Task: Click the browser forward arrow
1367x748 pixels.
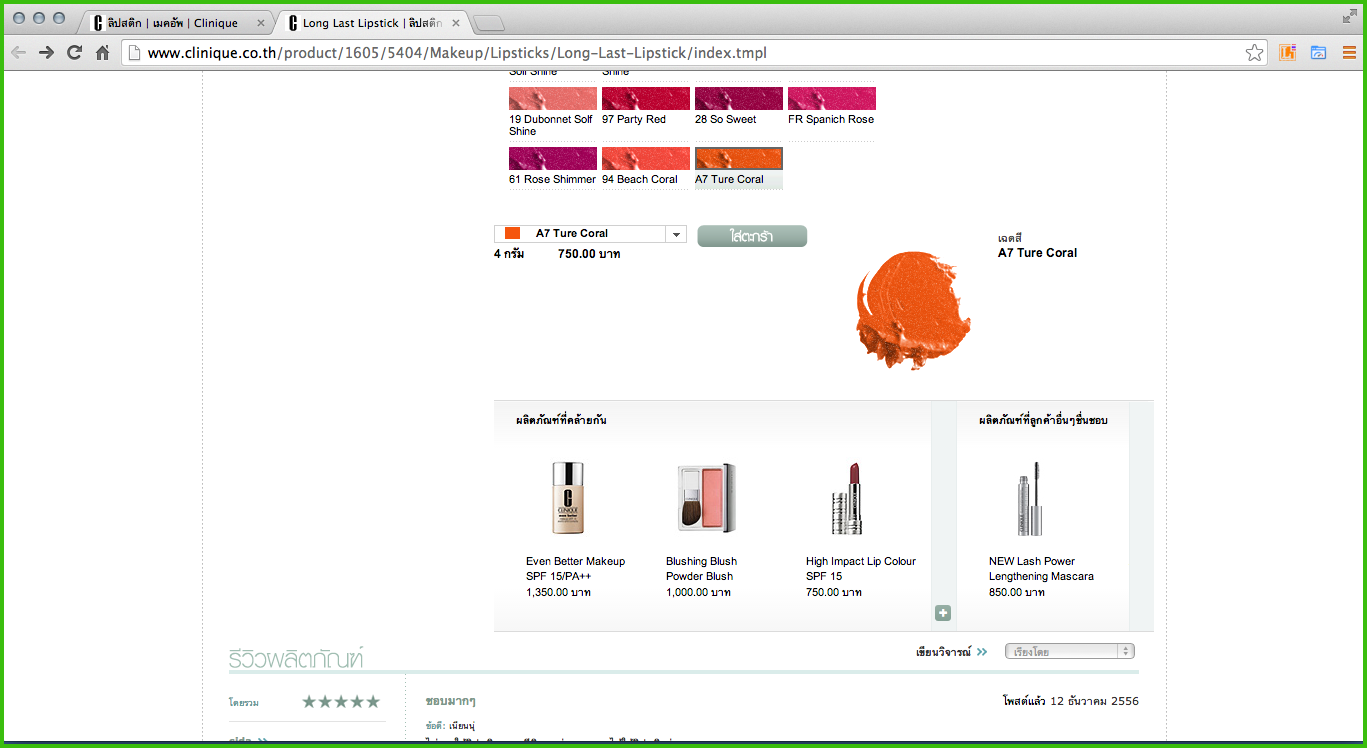Action: 46,53
